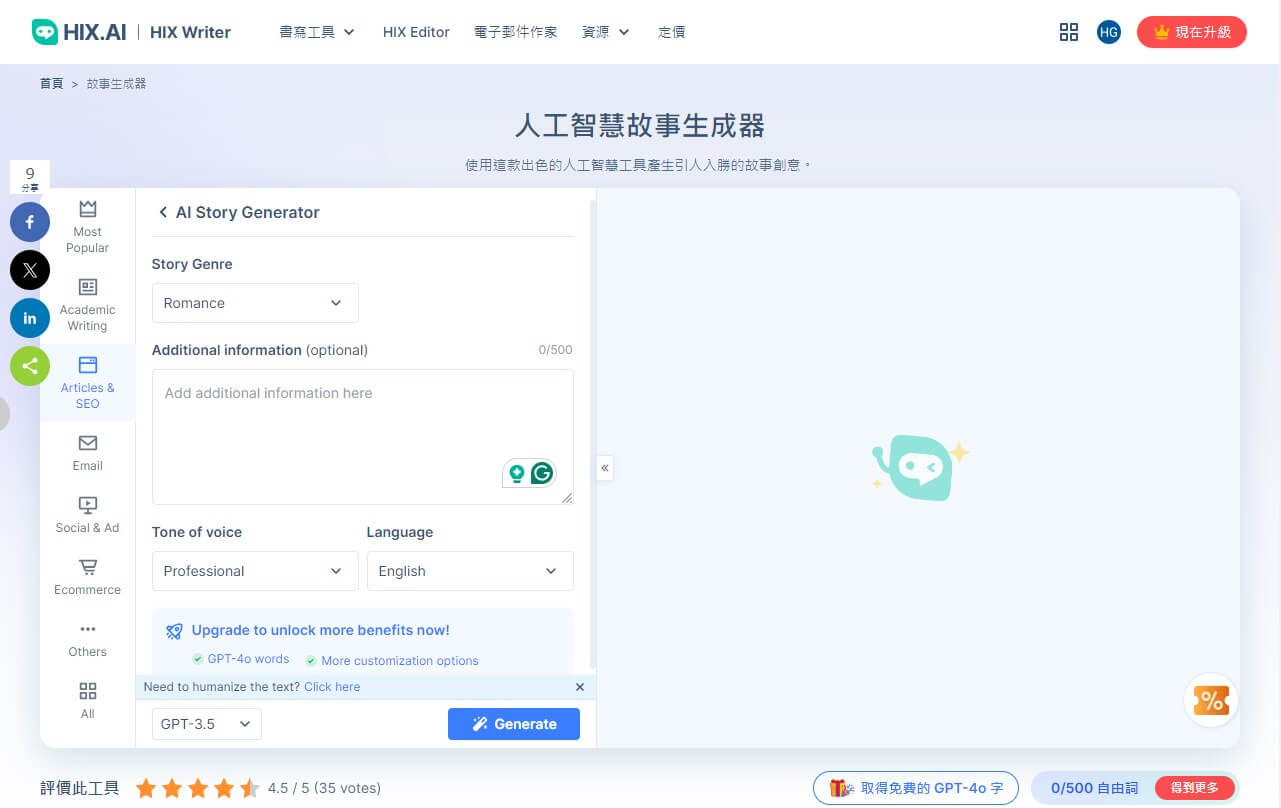Click the form panel vertical scrollbar

593,435
